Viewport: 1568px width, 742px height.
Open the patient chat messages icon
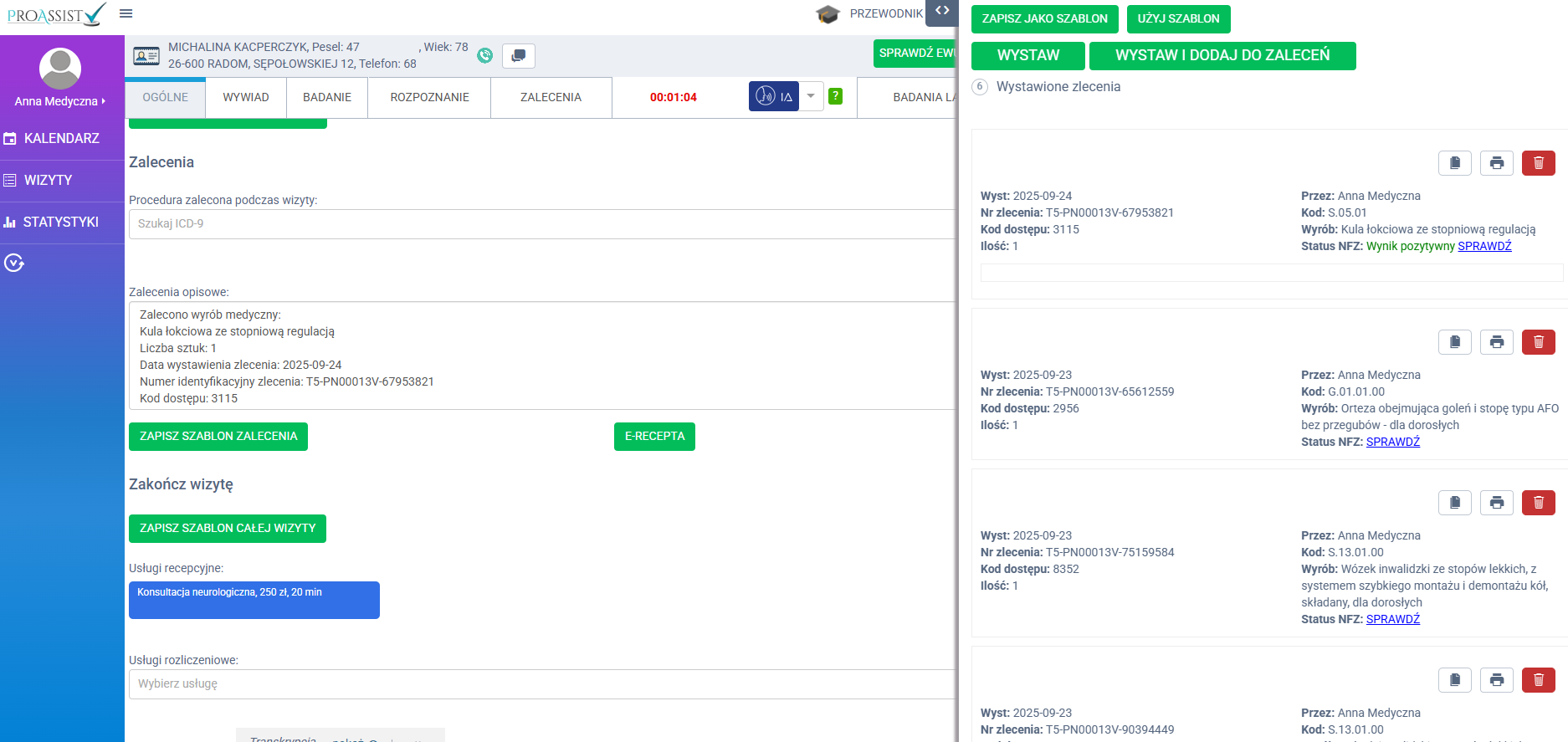pos(518,56)
